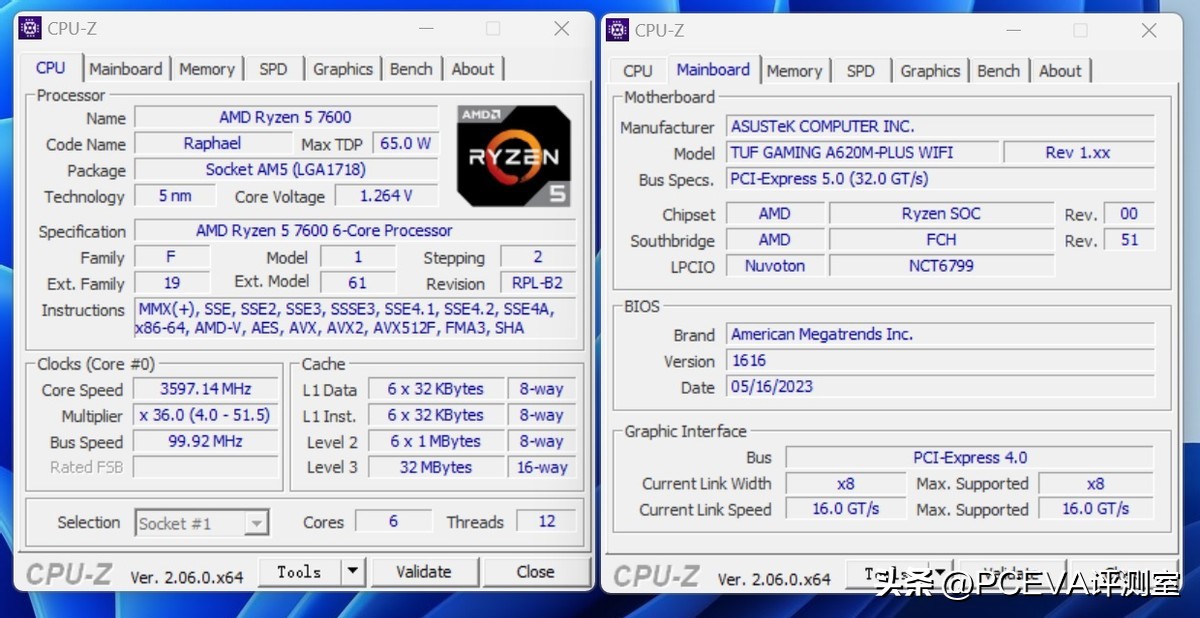
Task: Go to Bench tab in left window
Action: [411, 69]
